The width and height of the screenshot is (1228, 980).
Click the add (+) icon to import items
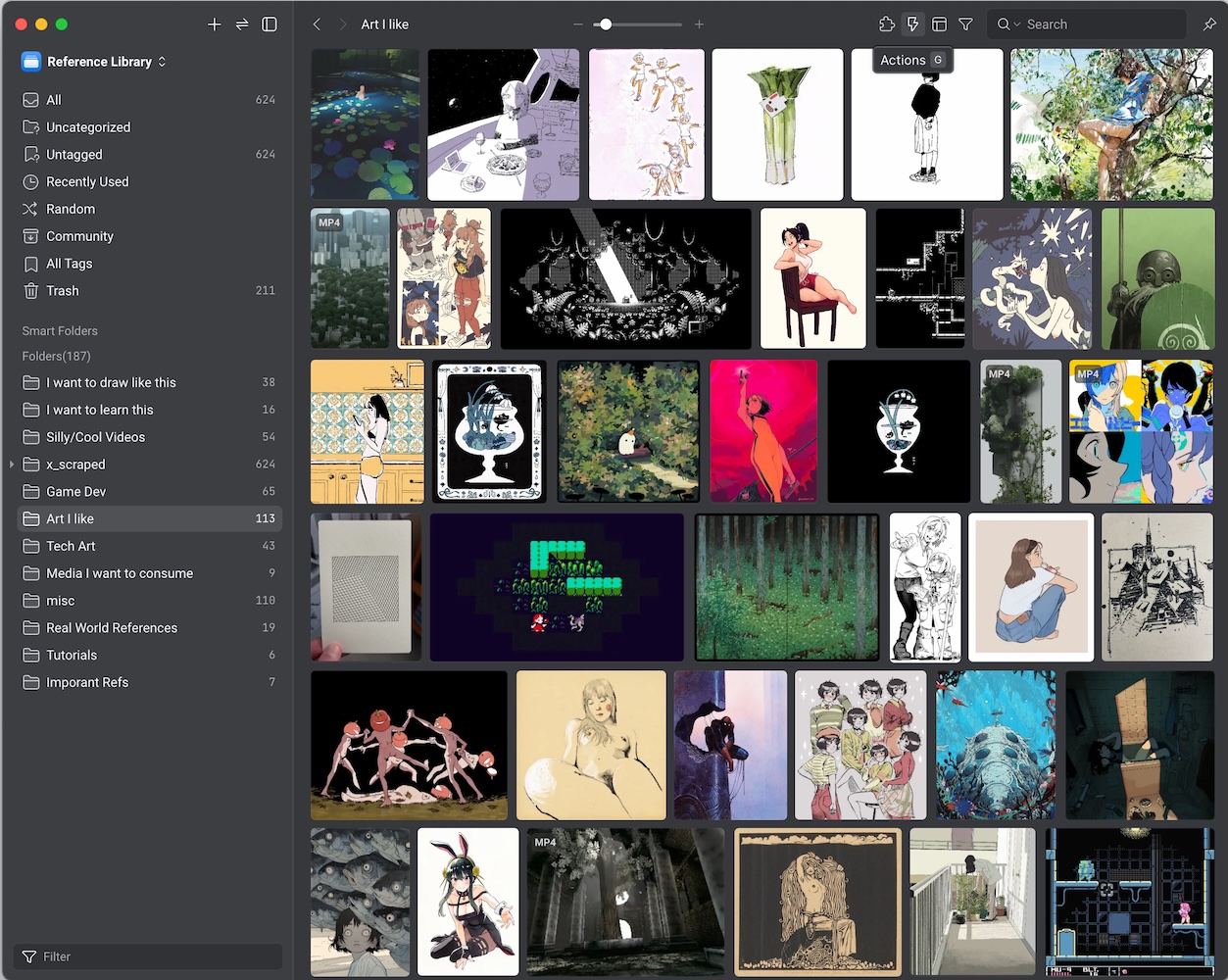(x=215, y=24)
